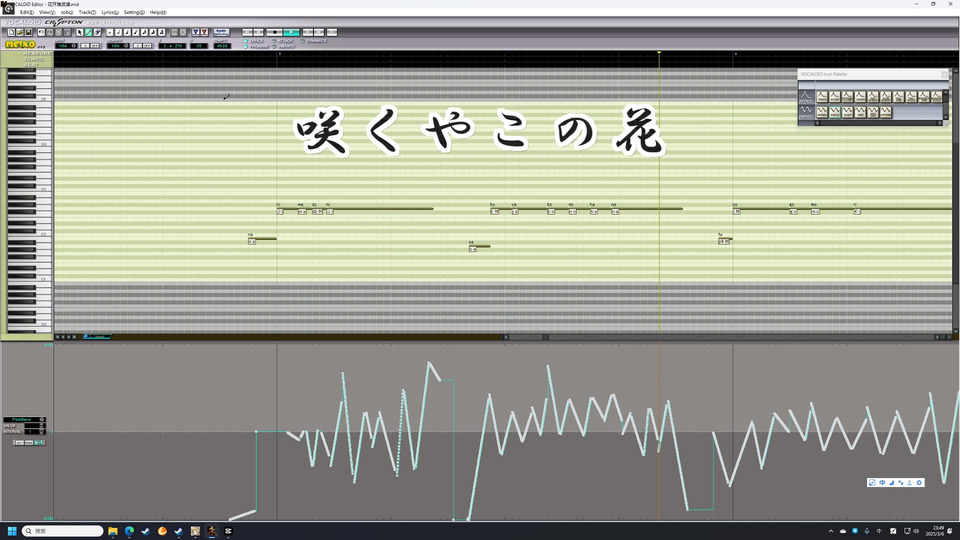Click the stop button beside play
This screenshot has width=960, height=540.
click(x=275, y=32)
